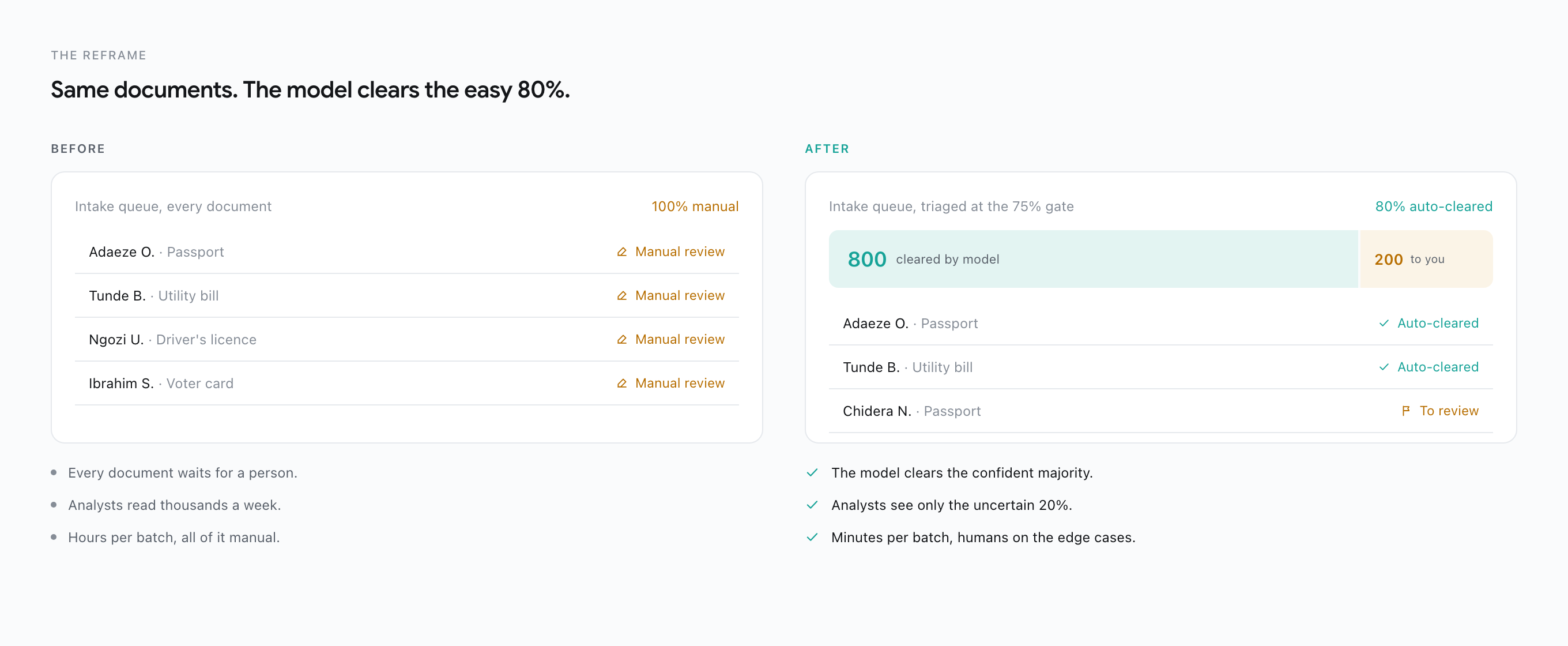Click 'Manual review' on Ngozi U. row
Screen dimensions: 1568x646
(680, 340)
